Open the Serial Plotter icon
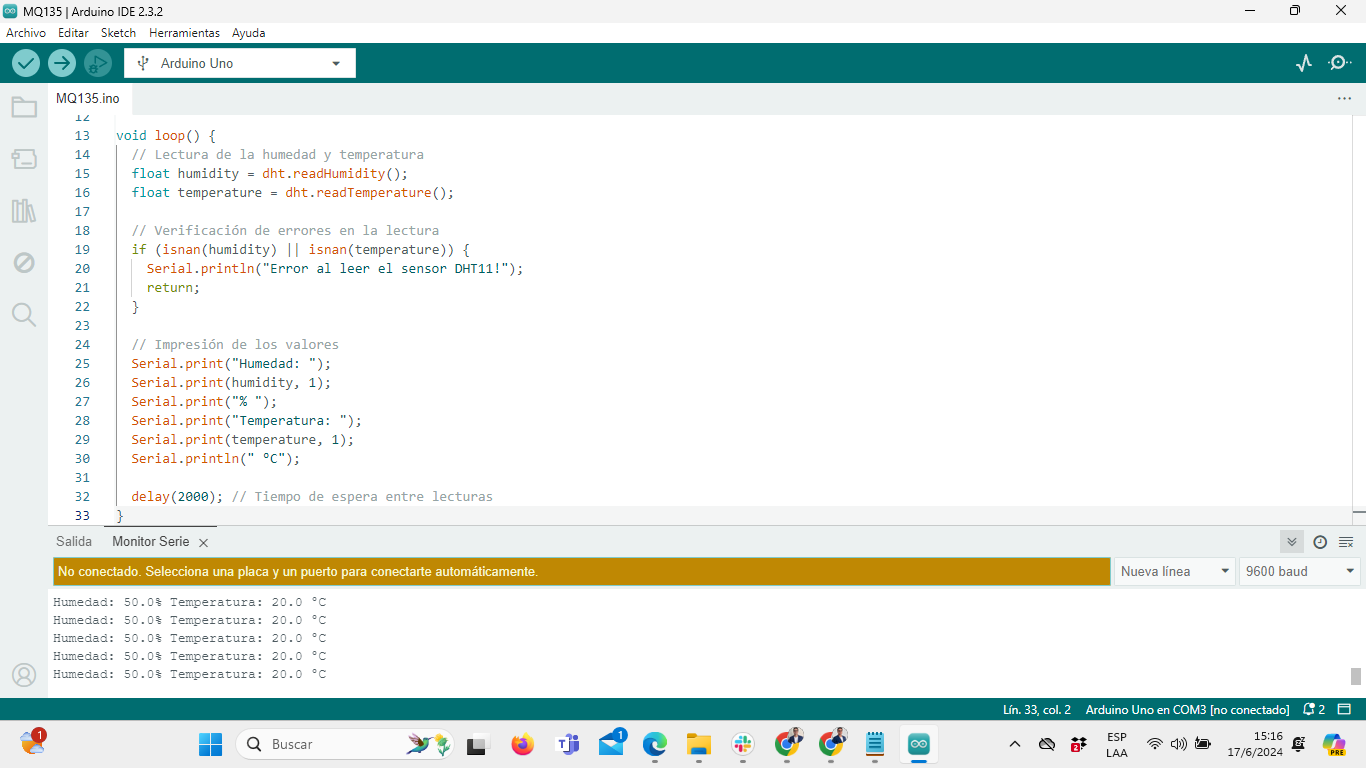The image size is (1366, 768). click(x=1303, y=63)
